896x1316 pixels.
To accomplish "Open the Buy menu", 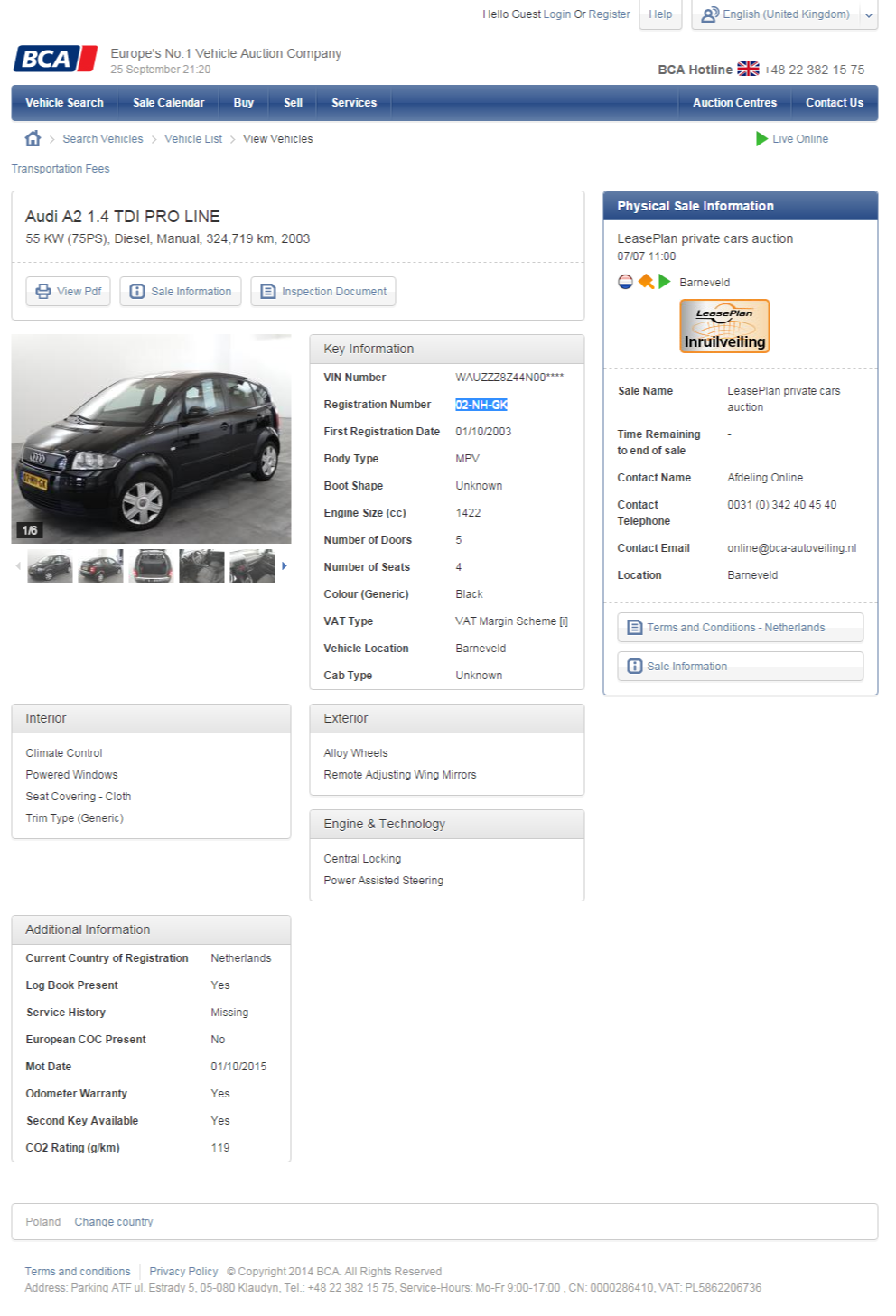I will (x=243, y=103).
